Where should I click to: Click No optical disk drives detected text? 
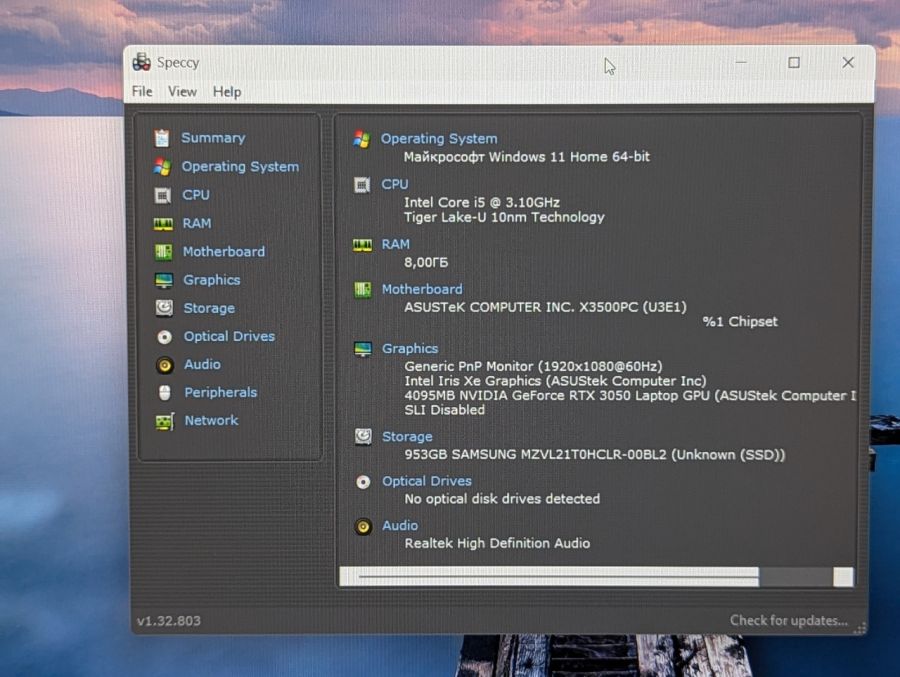[x=502, y=499]
